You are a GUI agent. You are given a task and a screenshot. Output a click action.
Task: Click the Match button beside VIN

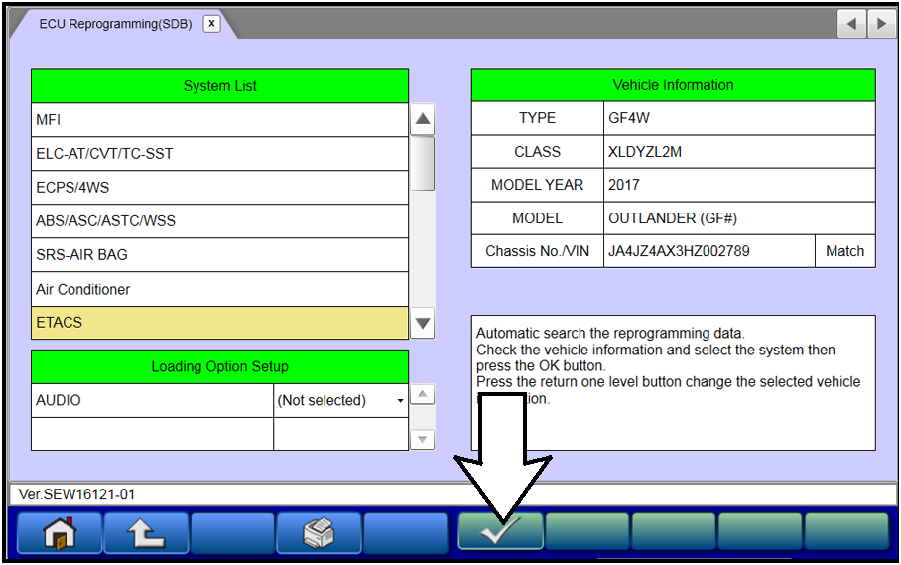coord(844,251)
